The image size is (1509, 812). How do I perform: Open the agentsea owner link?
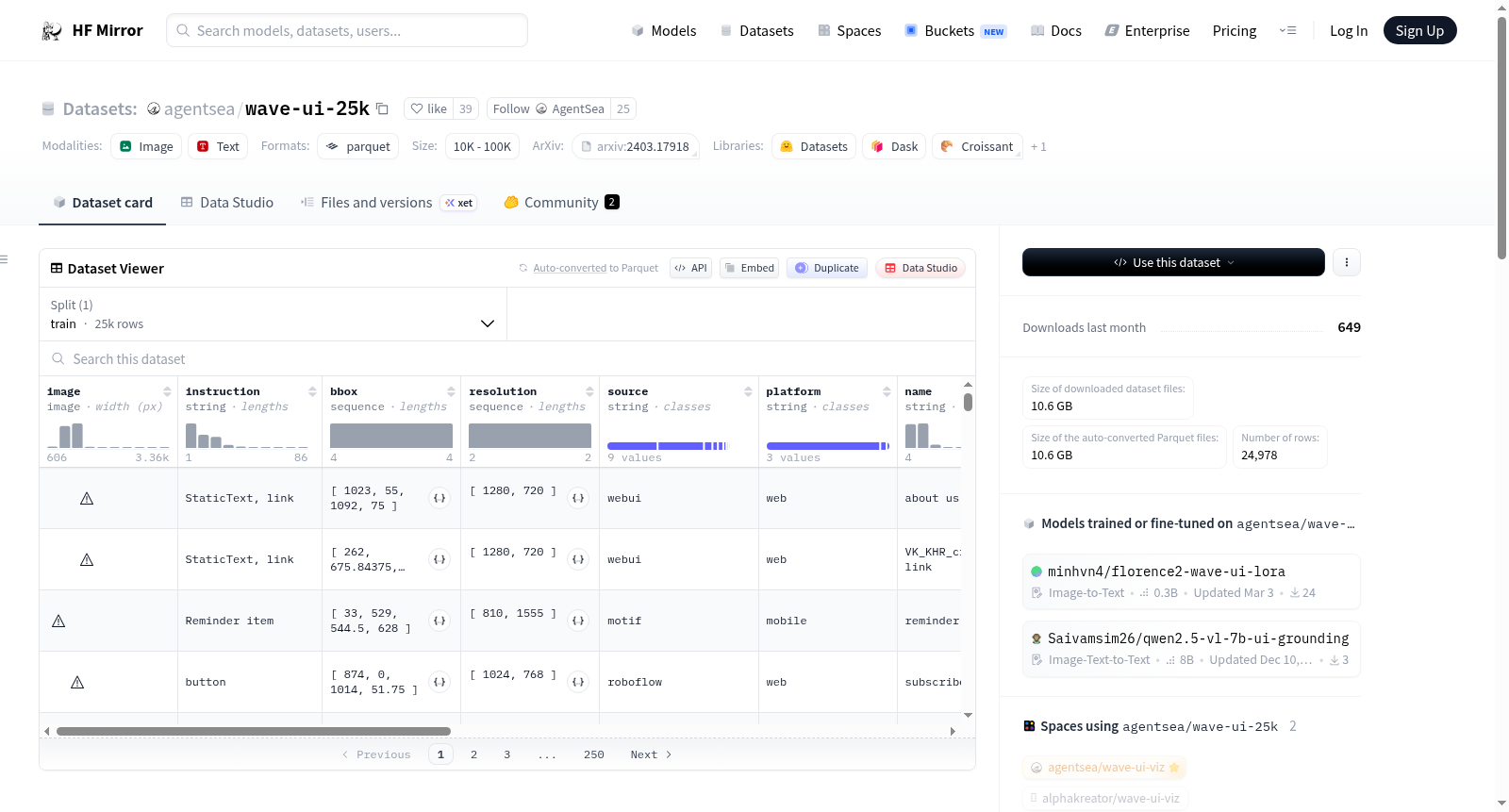coord(199,108)
